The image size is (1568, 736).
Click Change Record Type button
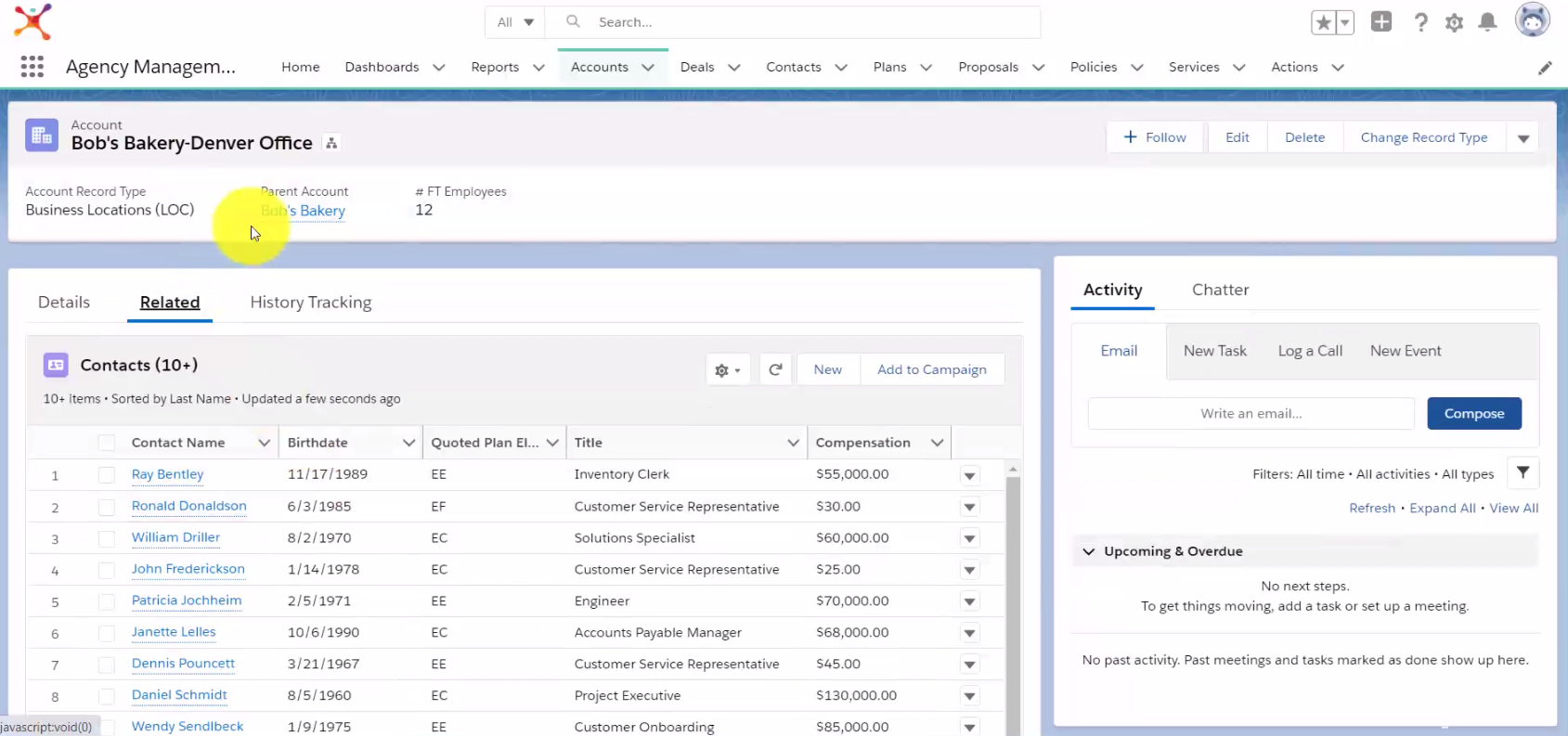[x=1424, y=137]
